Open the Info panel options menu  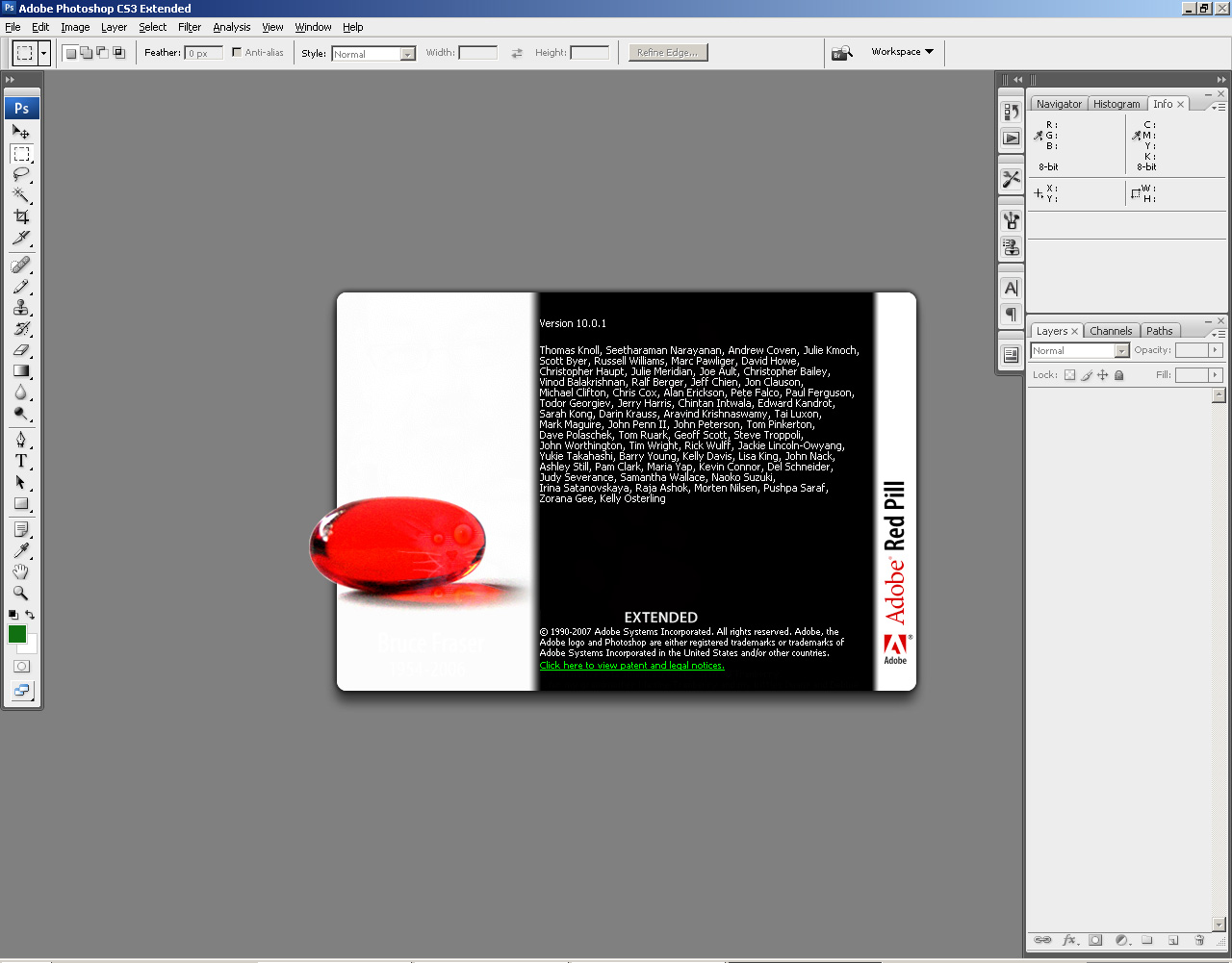[1219, 107]
